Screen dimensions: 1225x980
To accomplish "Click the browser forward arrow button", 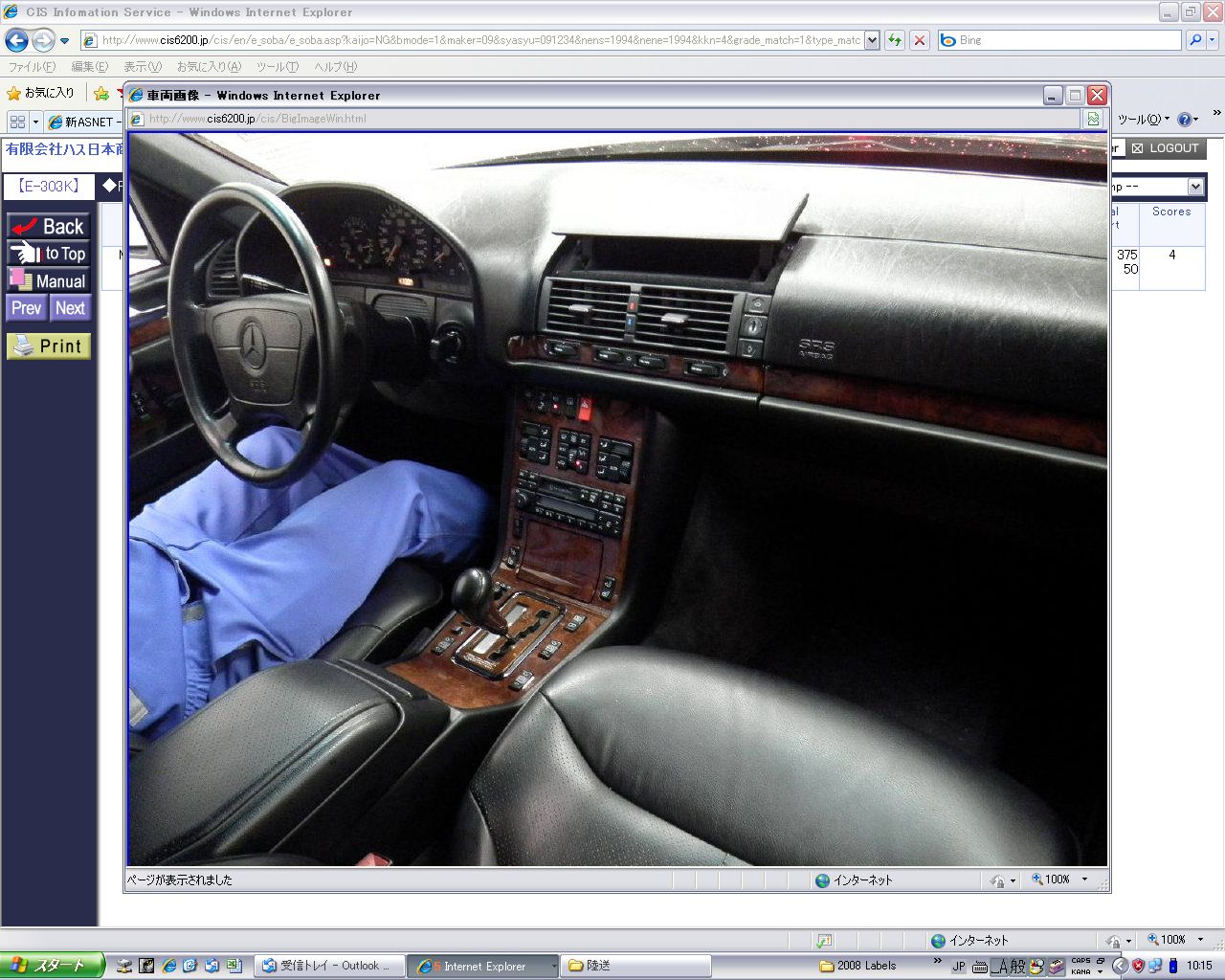I will pos(43,40).
